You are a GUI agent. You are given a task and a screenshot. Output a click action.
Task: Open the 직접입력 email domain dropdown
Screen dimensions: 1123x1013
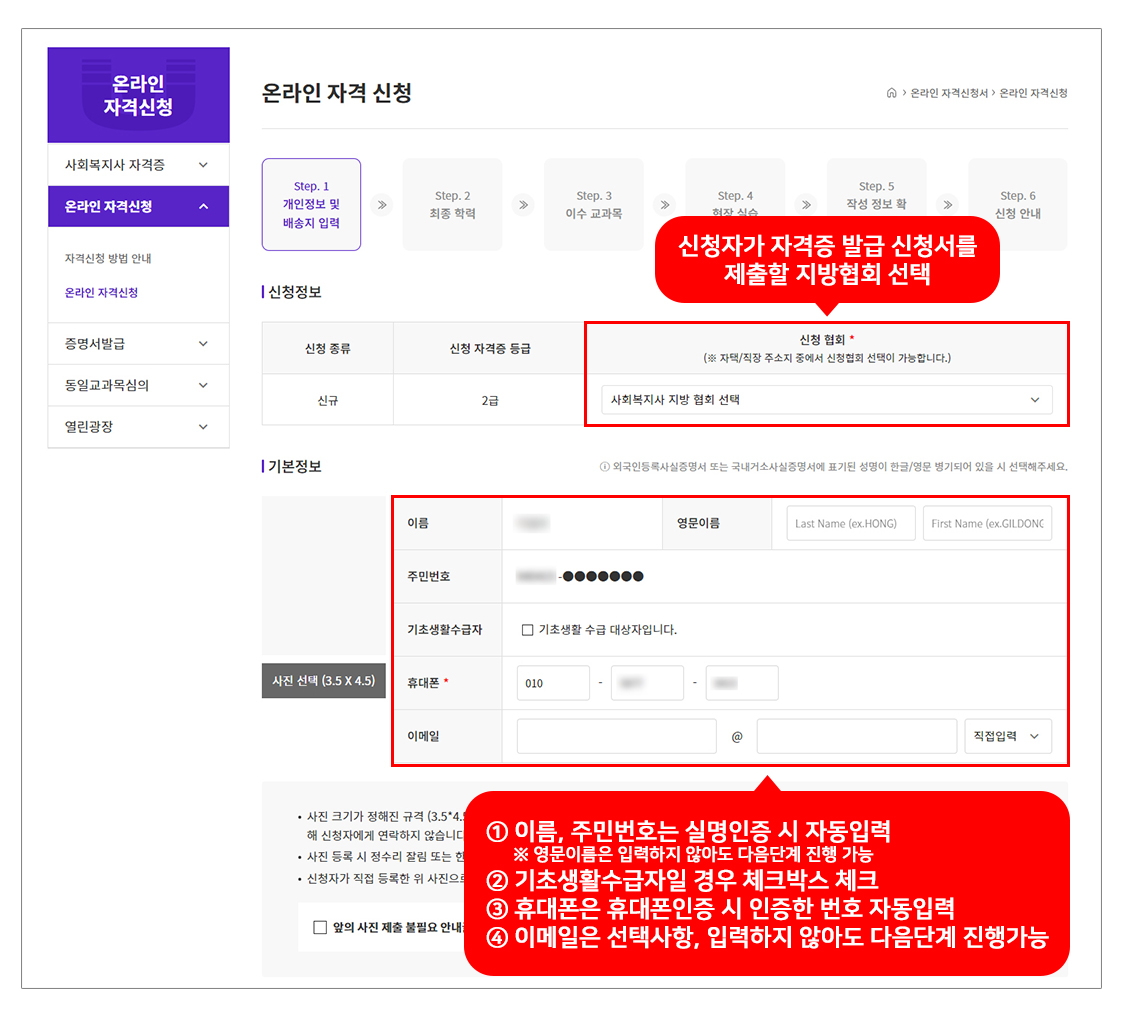click(x=1008, y=736)
